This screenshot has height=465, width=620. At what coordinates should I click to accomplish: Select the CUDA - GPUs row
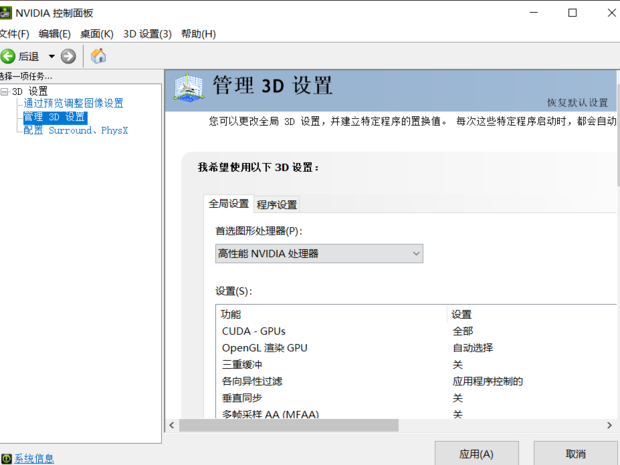416,331
